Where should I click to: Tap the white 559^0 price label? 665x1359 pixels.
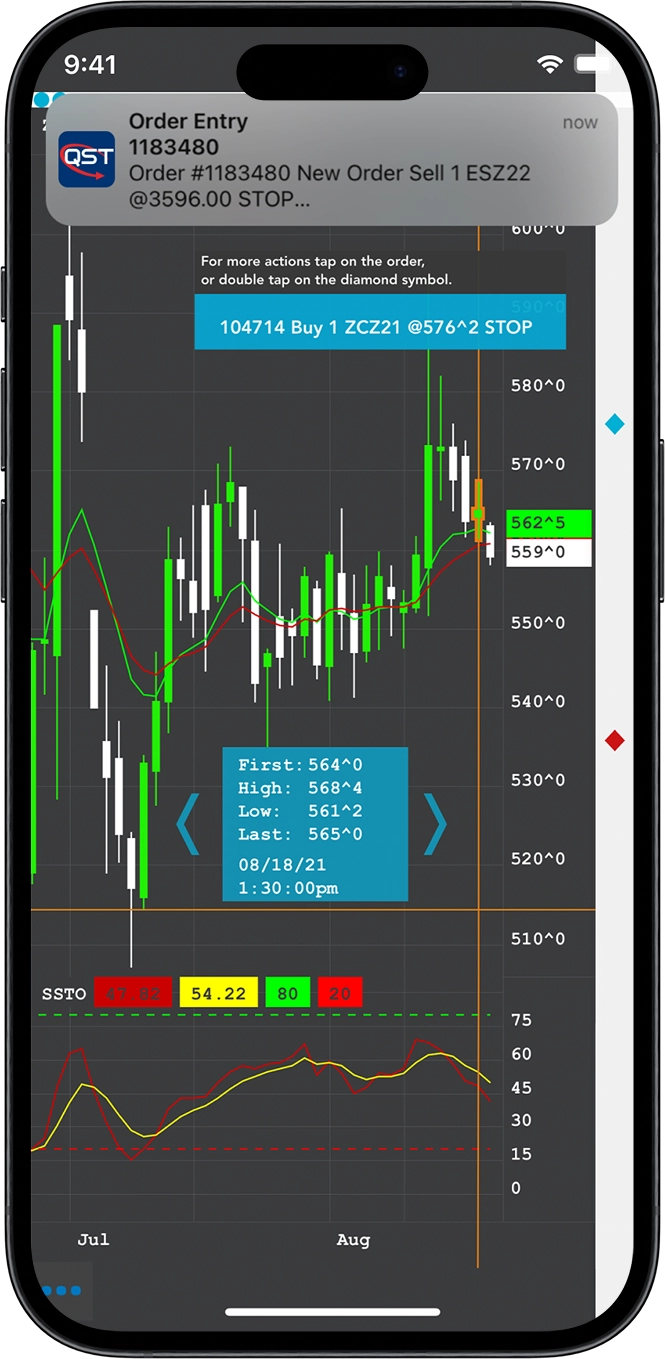549,552
